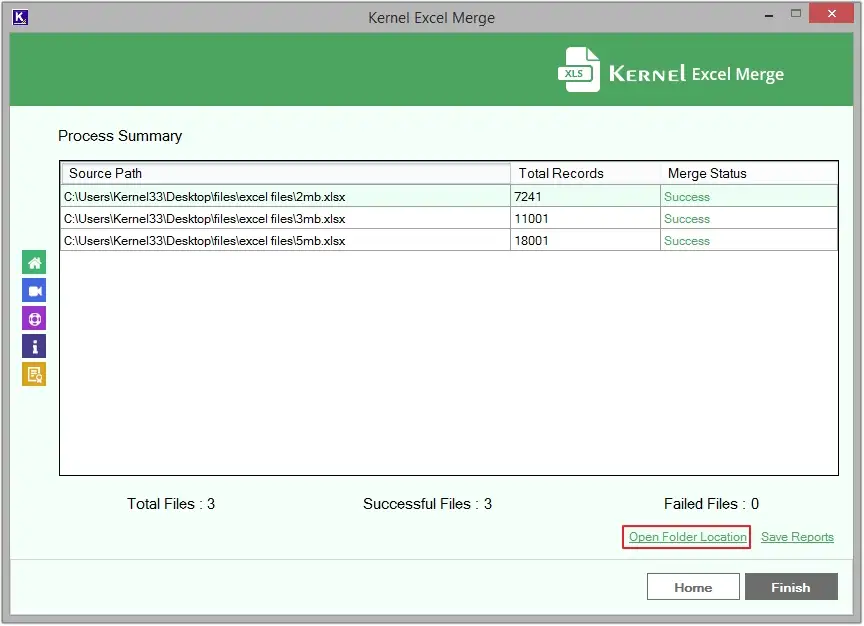Click the XLS file logo in header
Viewport: 864px width, 626px height.
pos(578,72)
